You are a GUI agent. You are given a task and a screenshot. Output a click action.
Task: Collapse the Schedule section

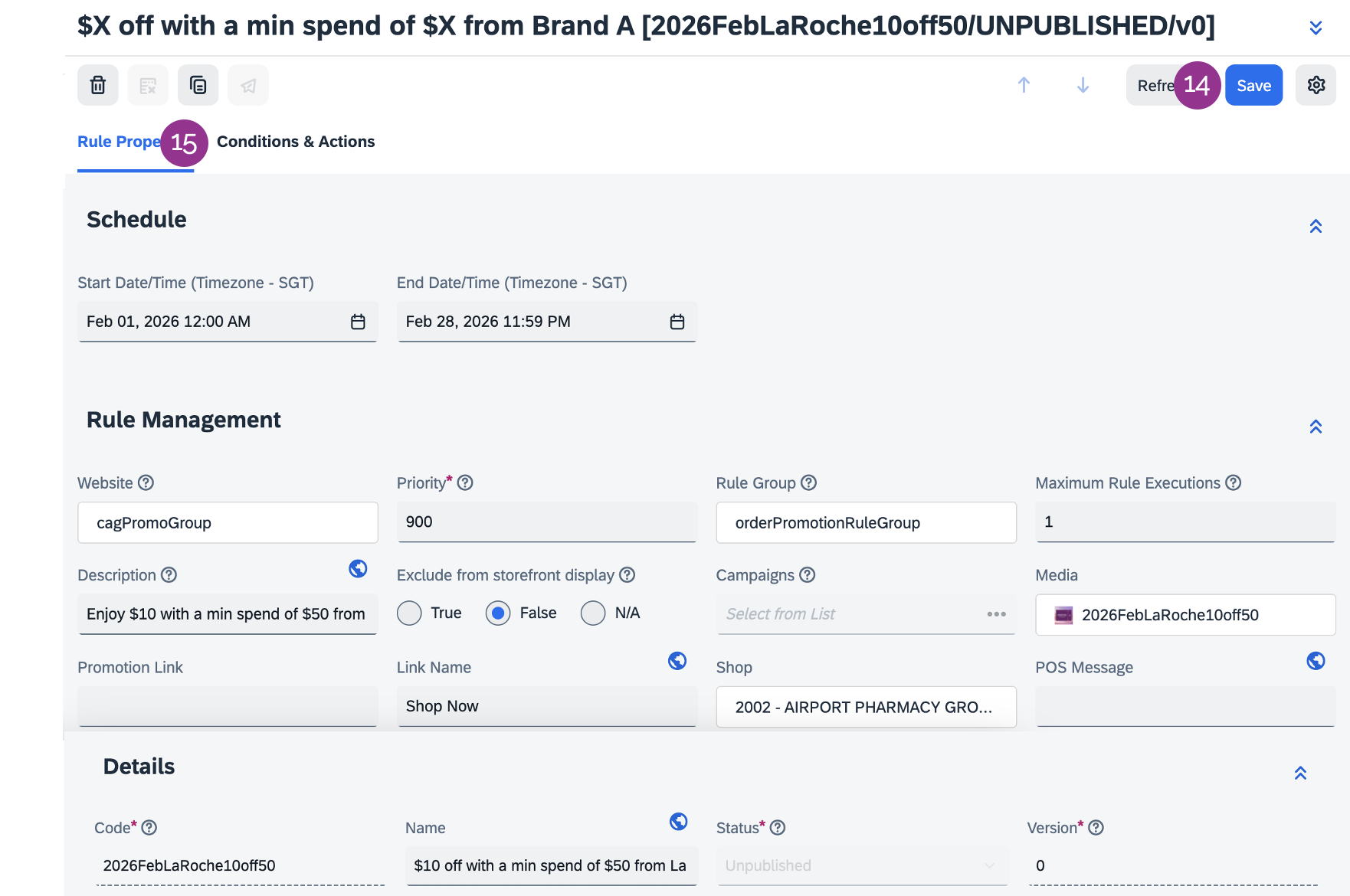[x=1316, y=226]
